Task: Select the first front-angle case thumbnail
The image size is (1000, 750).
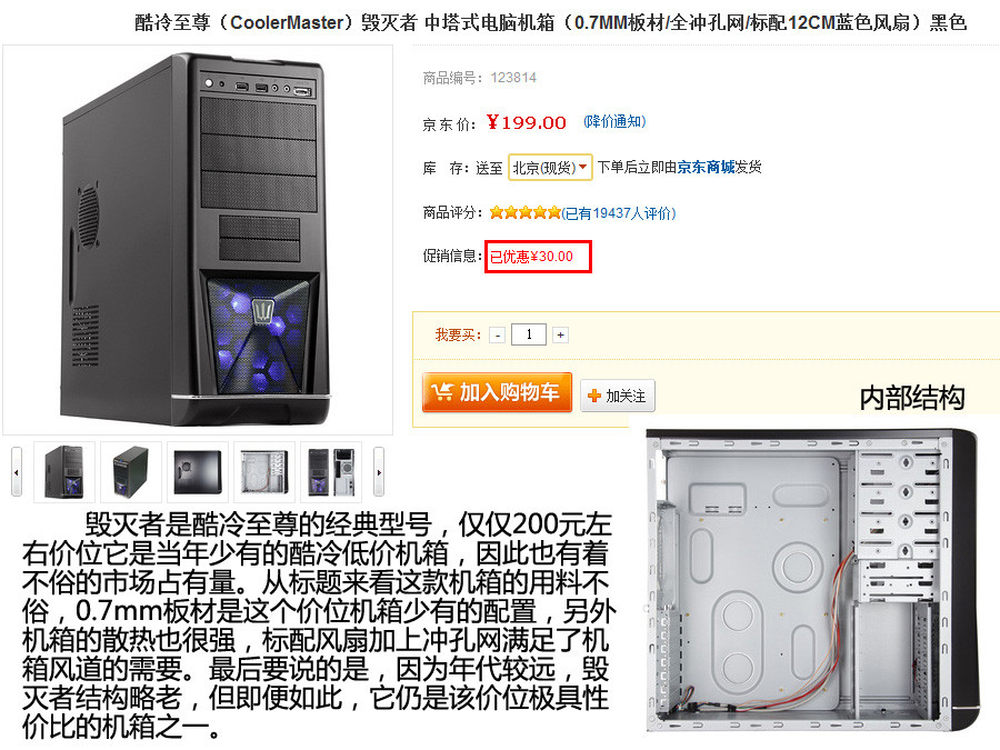Action: (x=64, y=471)
